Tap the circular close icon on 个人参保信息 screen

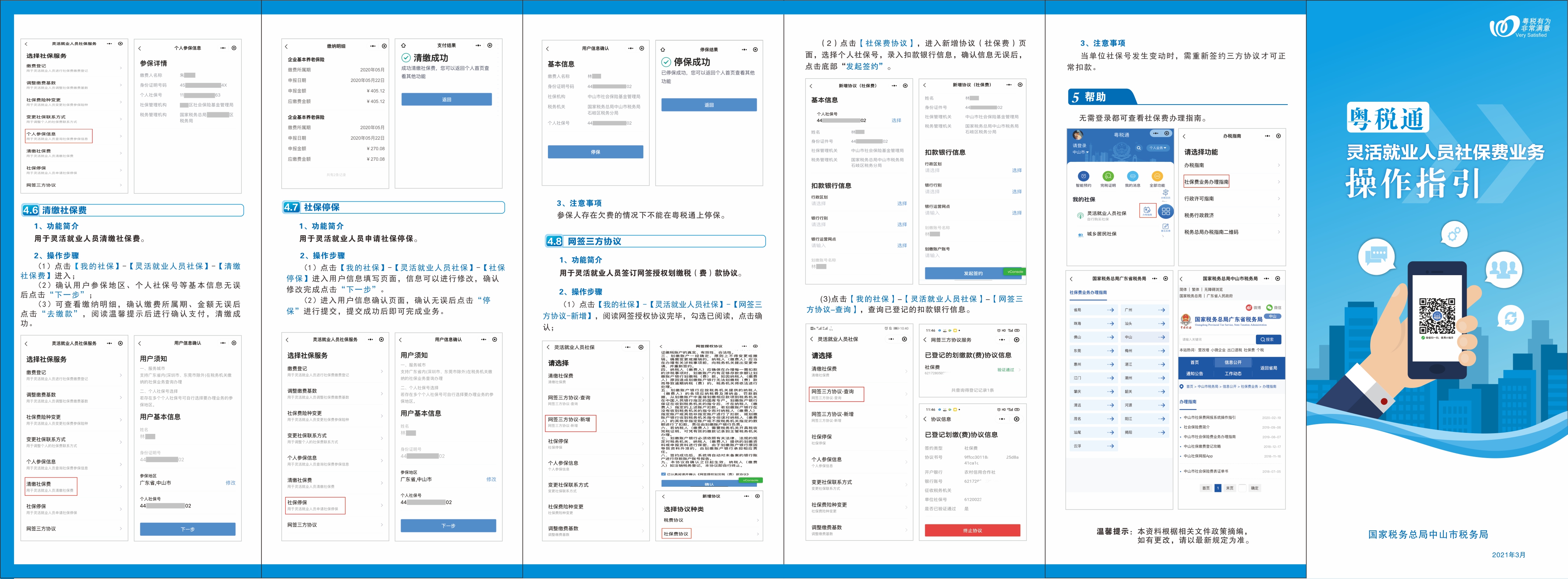coord(234,48)
